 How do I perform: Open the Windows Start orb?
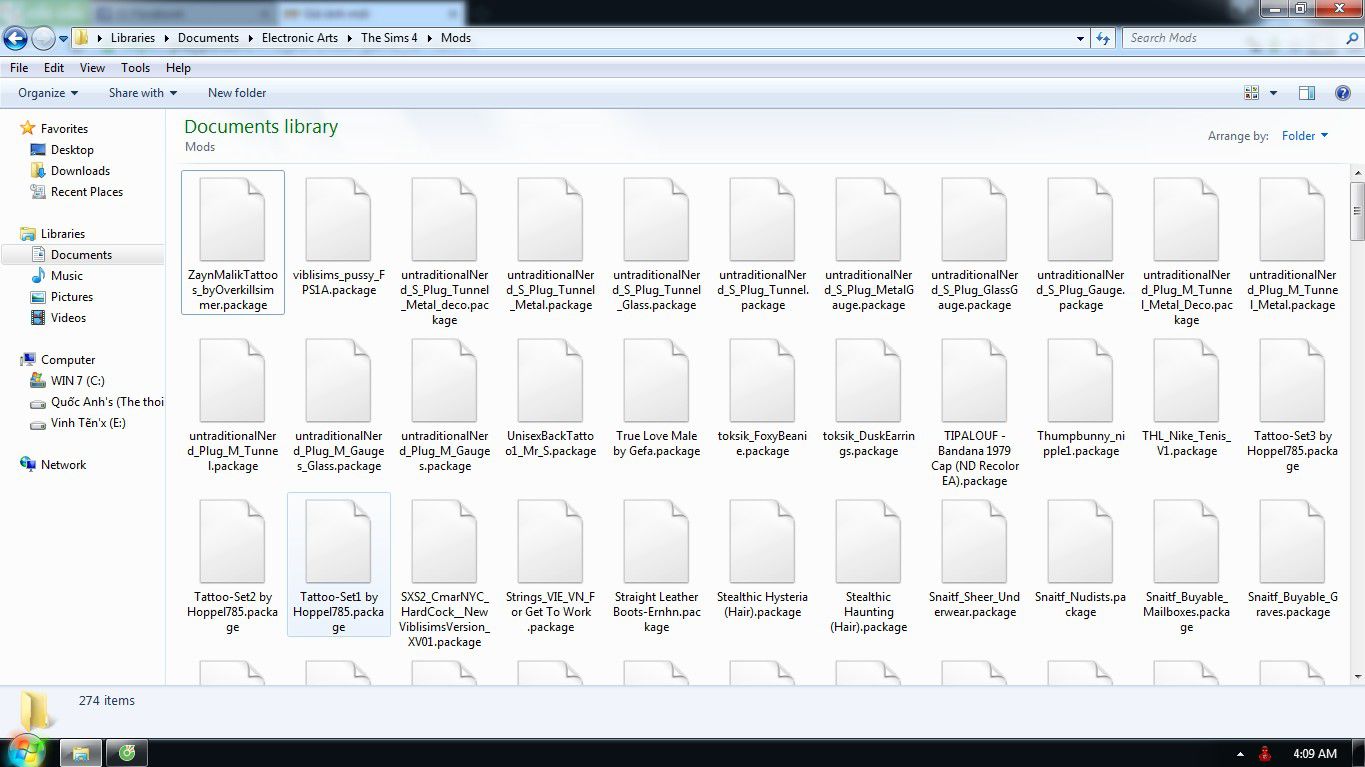(x=26, y=750)
